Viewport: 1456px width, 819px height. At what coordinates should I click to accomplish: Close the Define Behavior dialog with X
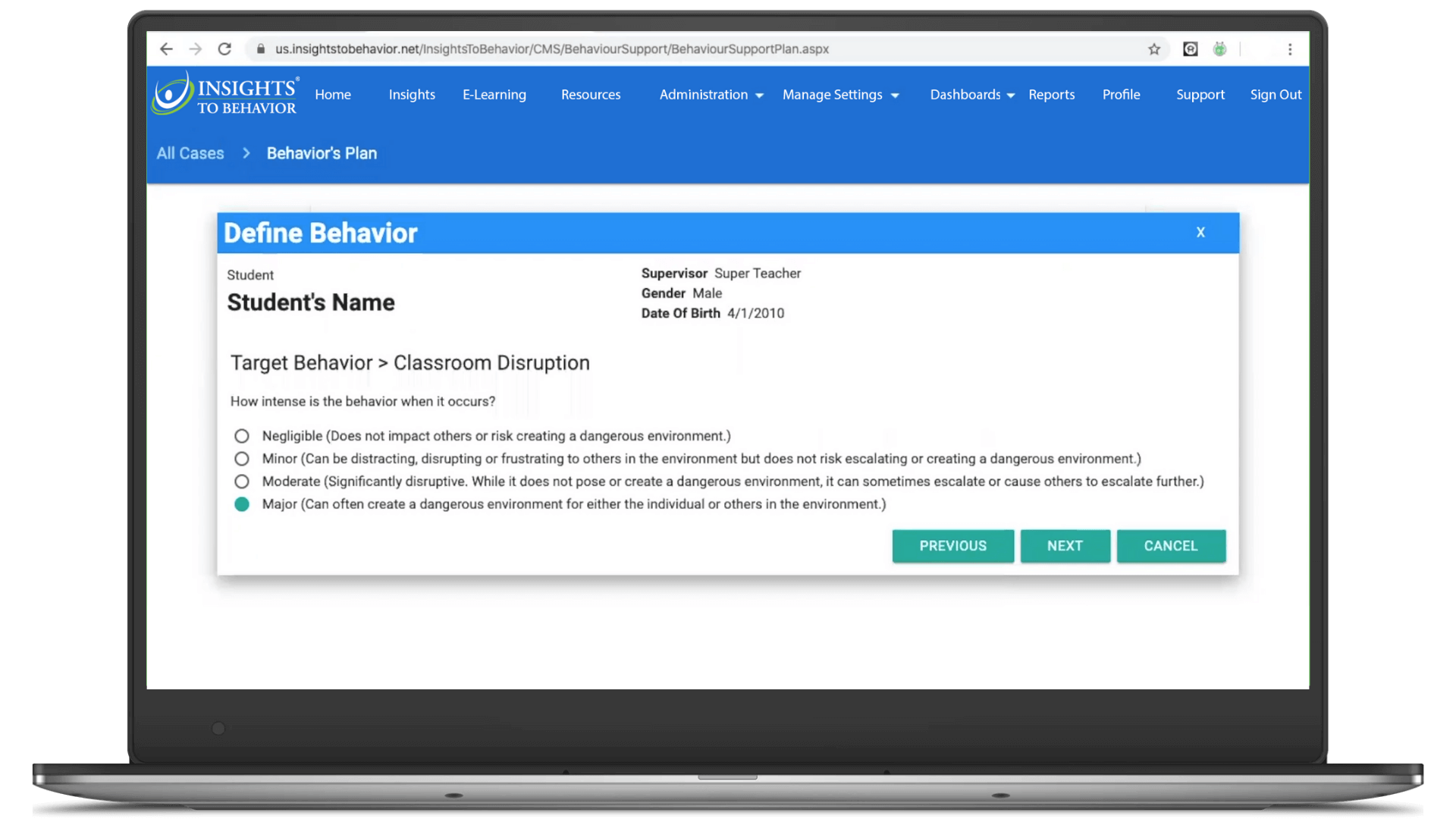pyautogui.click(x=1200, y=233)
